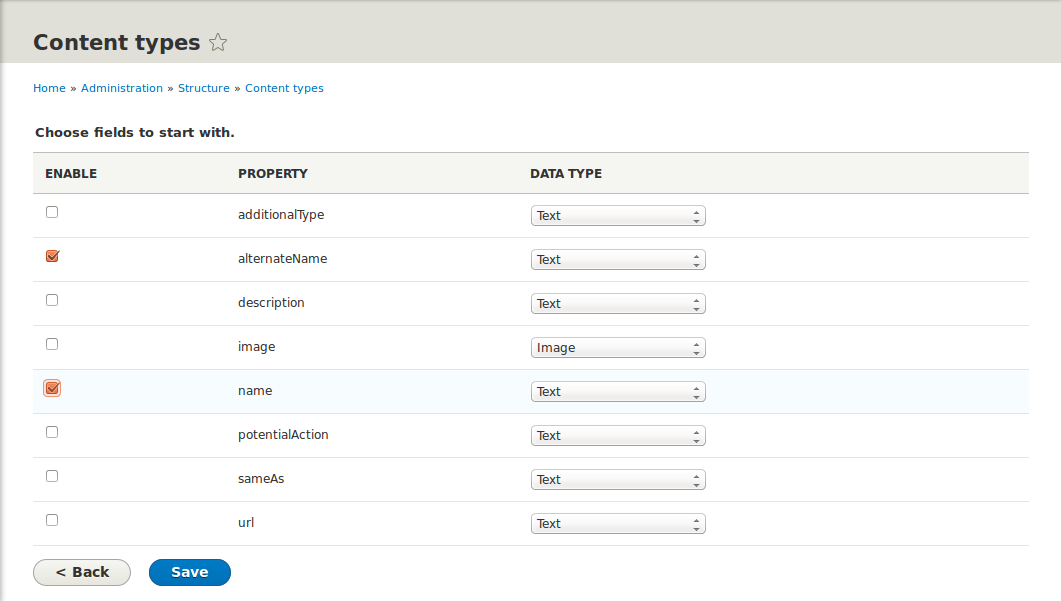This screenshot has height=601, width=1061.
Task: Enable the description field checkbox
Action: click(x=52, y=300)
